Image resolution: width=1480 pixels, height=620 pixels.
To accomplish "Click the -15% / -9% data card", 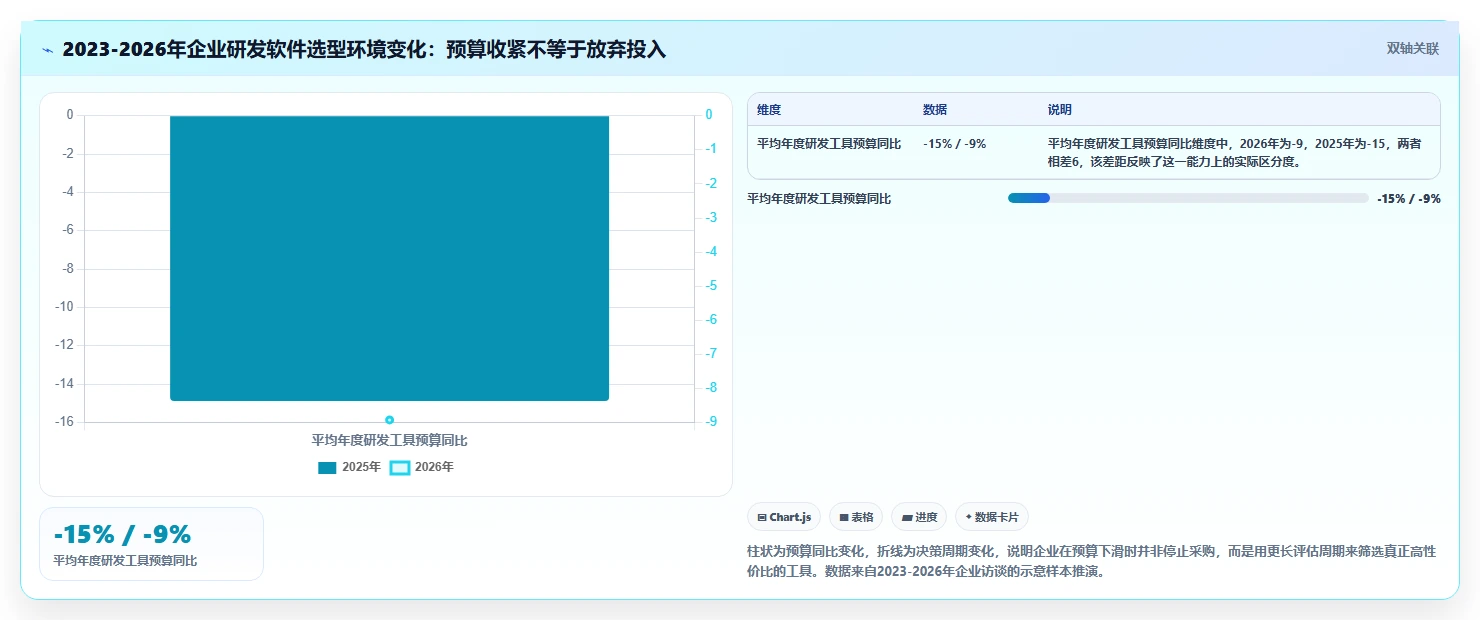I will tap(151, 544).
